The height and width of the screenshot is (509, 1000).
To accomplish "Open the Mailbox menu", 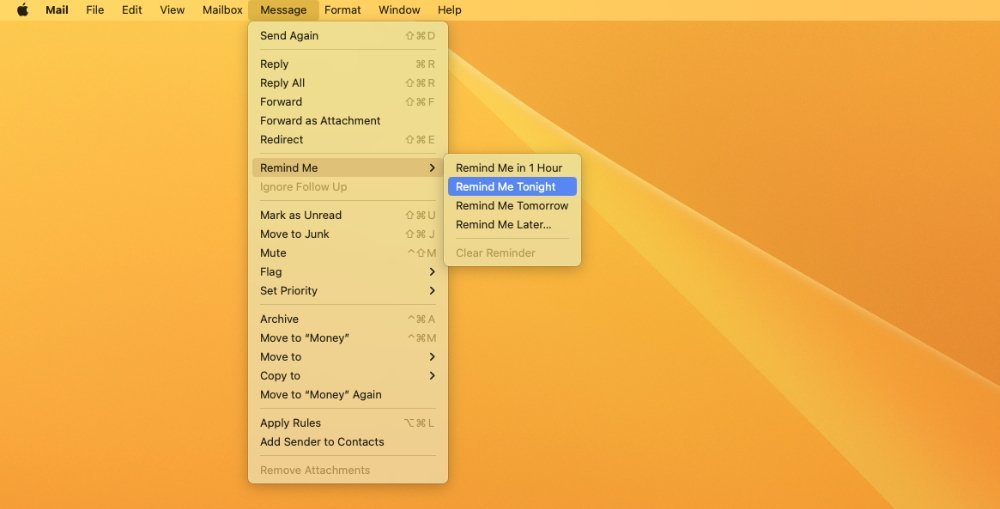I will [222, 10].
